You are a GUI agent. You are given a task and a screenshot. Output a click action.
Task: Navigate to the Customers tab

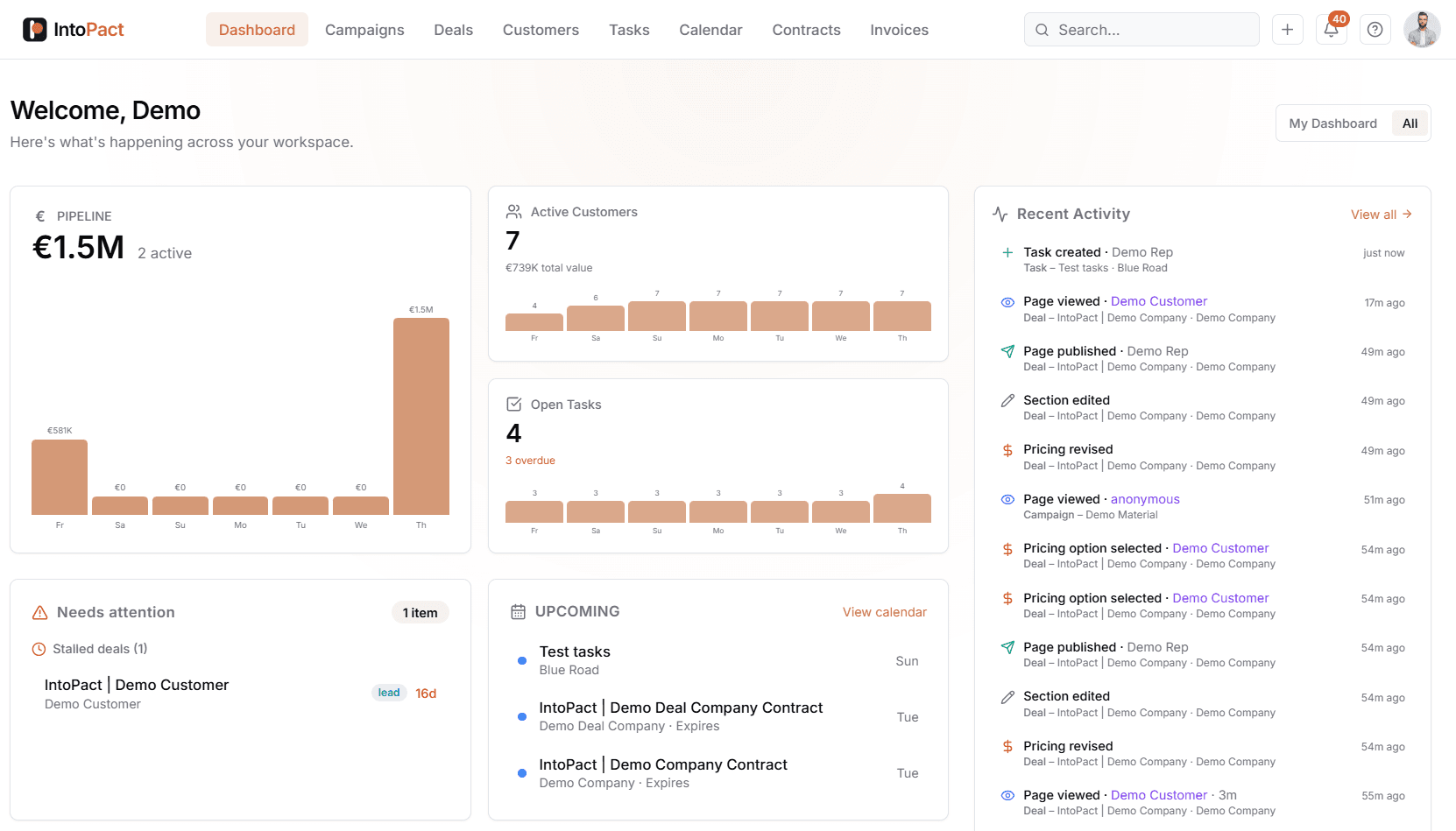[541, 30]
